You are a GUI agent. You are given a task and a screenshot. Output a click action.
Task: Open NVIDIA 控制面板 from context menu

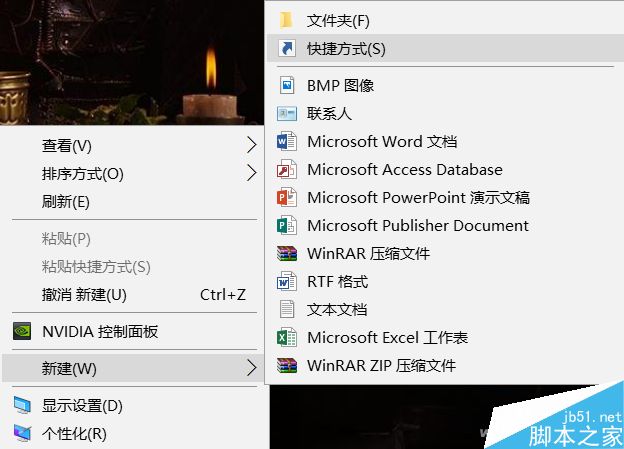pos(133,331)
